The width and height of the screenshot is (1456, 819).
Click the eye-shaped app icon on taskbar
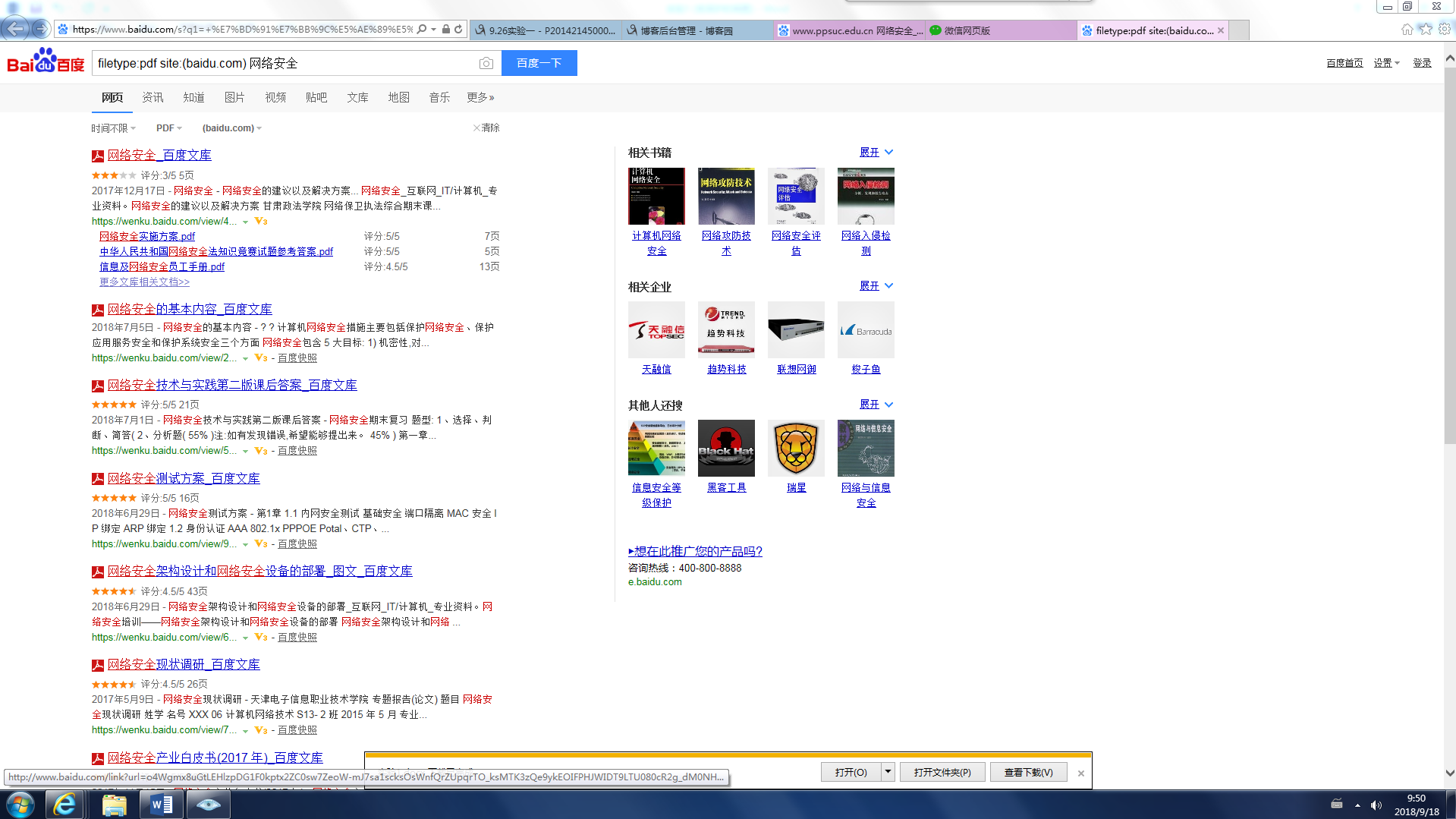208,805
